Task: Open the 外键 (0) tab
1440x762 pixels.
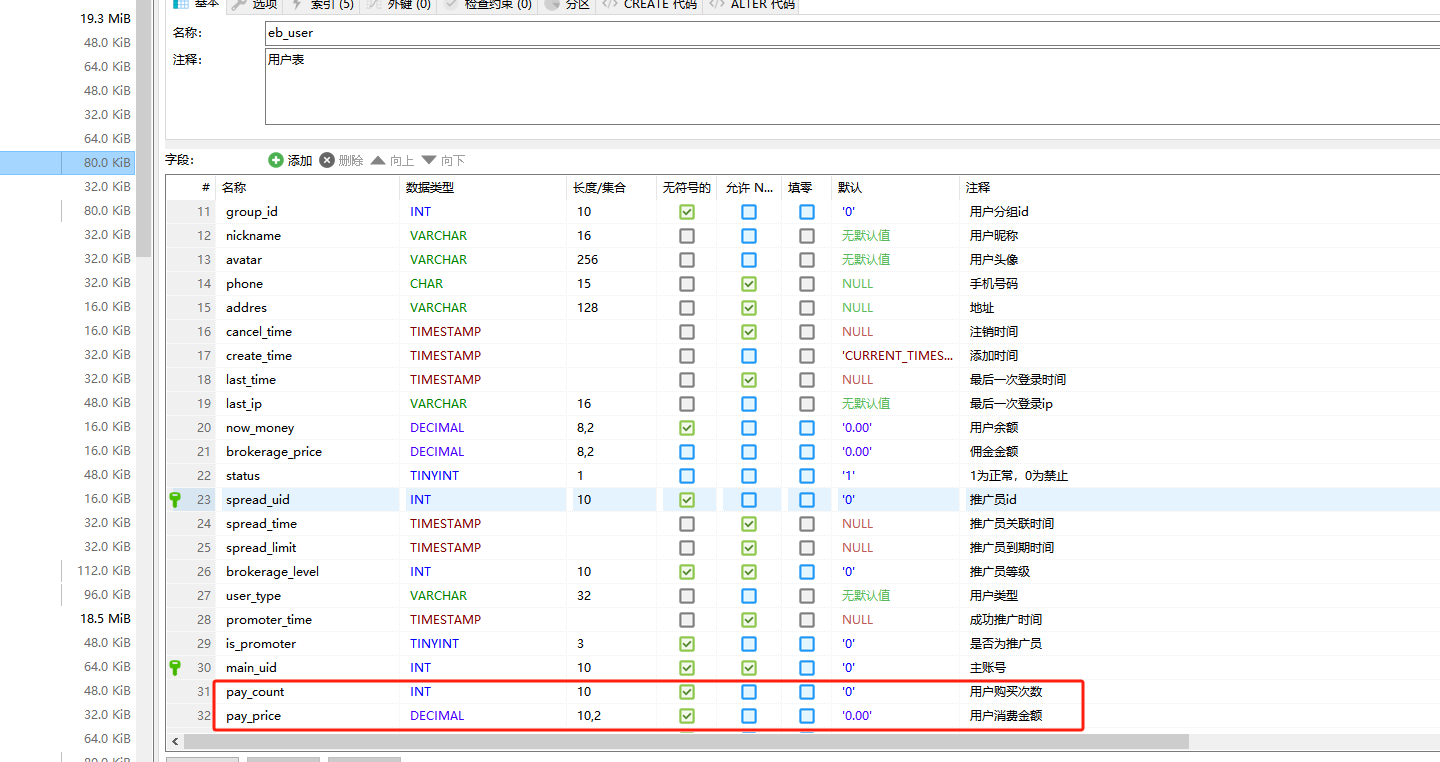Action: coord(399,5)
